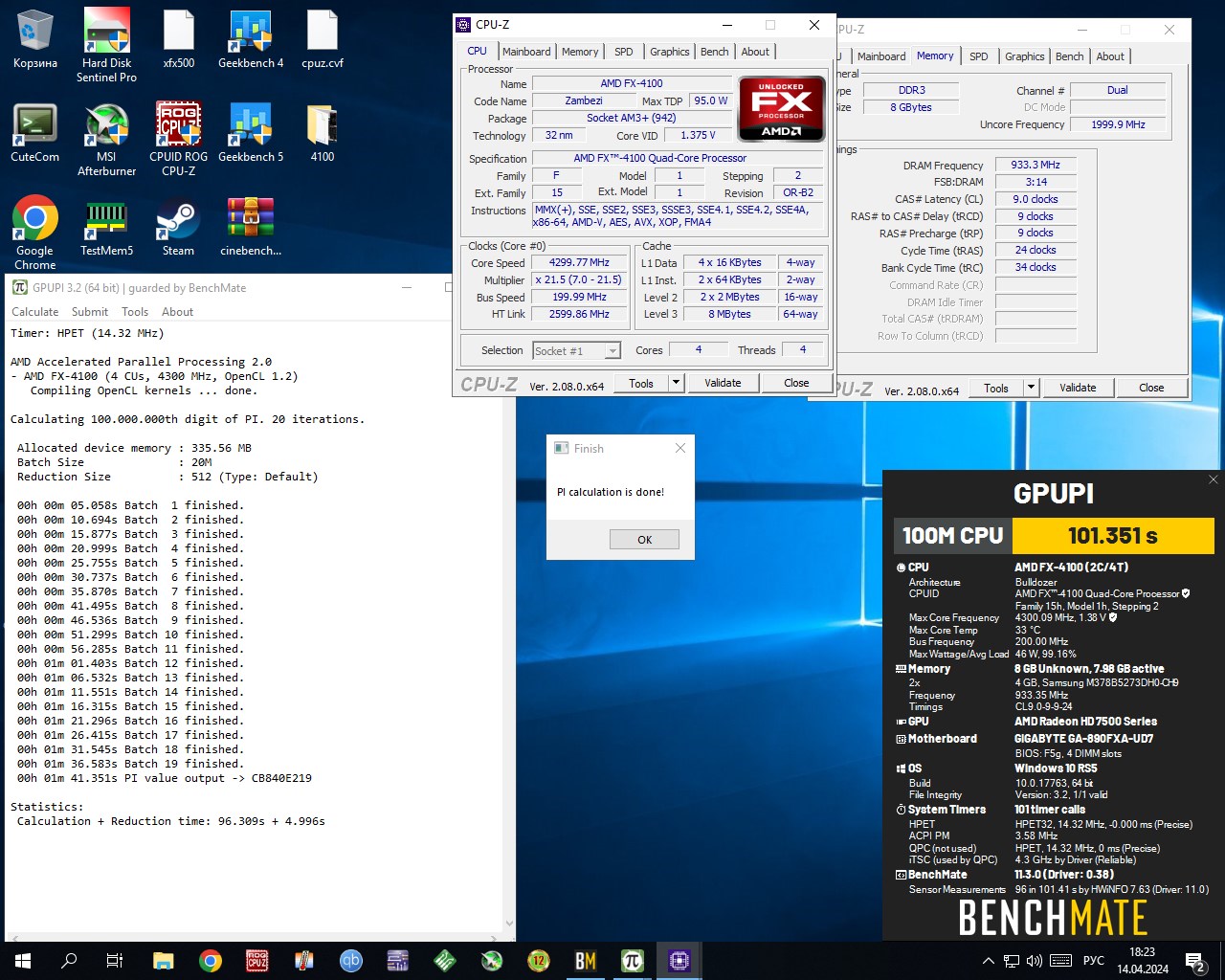Open About menu in GPUPI
This screenshot has height=980, width=1225.
(177, 312)
